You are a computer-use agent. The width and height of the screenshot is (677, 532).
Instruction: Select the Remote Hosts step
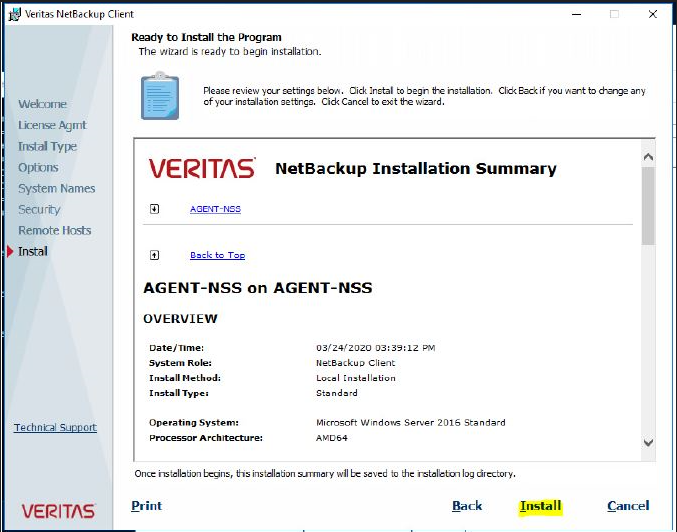pyautogui.click(x=54, y=231)
